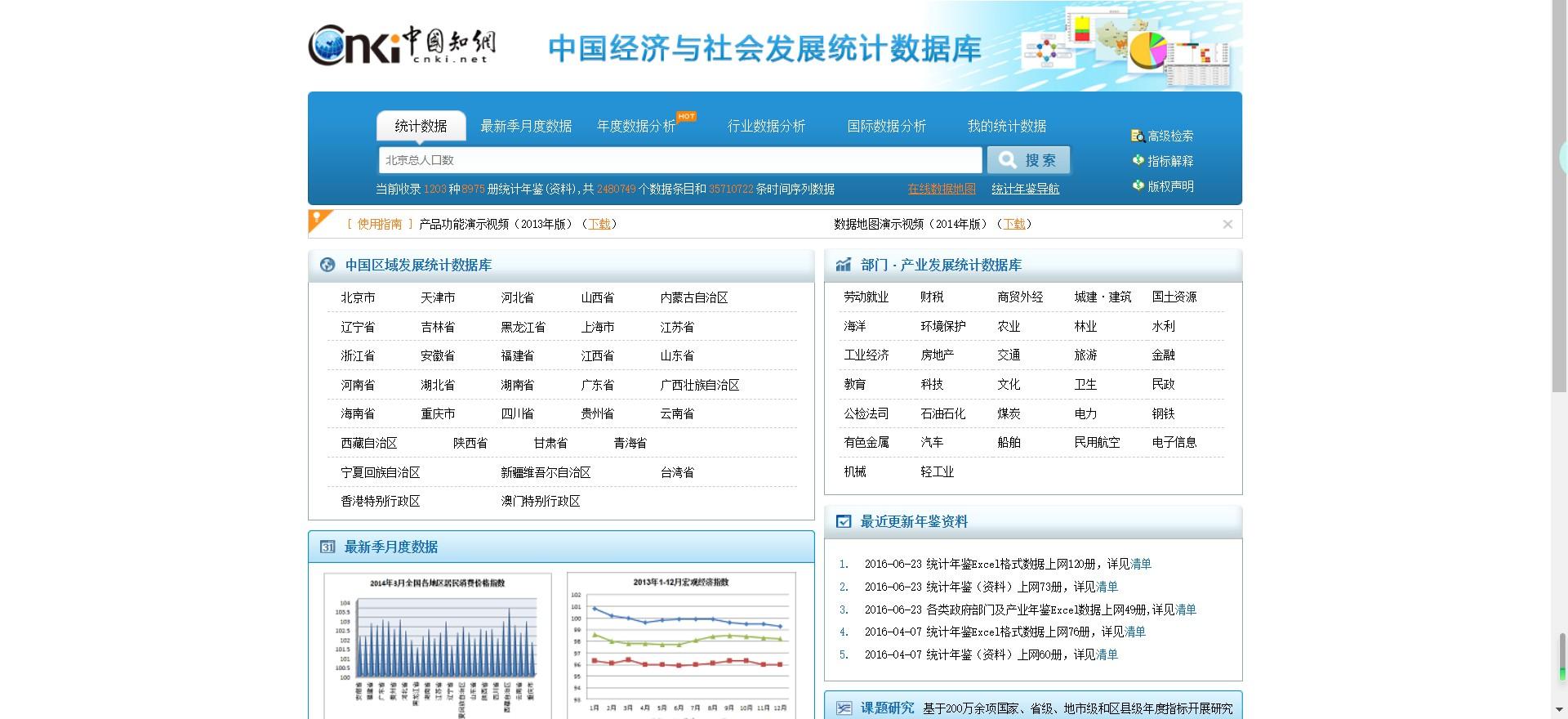Open 台湾省 link

[677, 472]
